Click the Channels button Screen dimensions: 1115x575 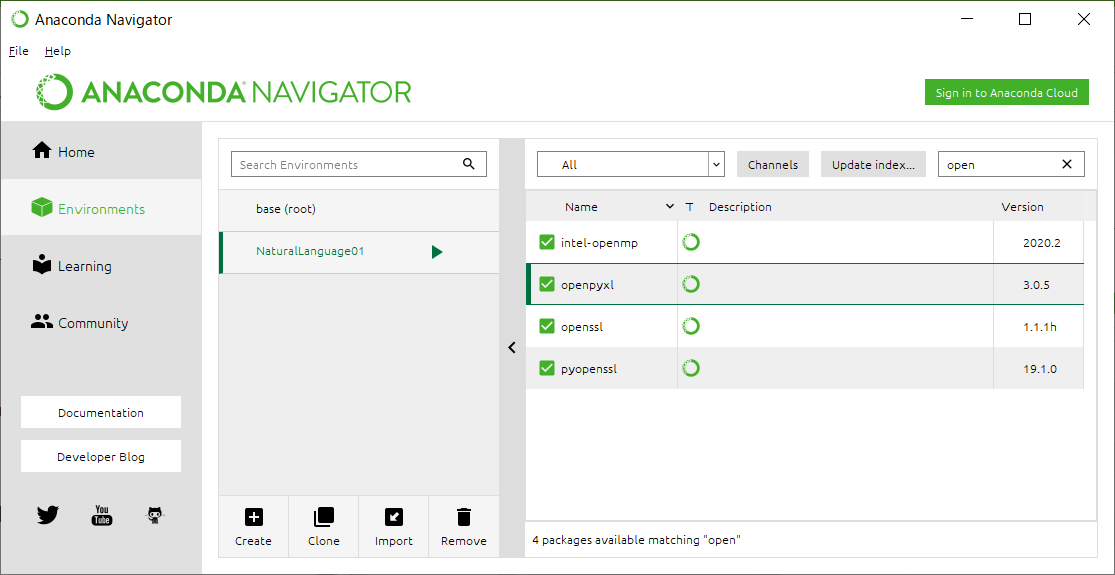pyautogui.click(x=773, y=164)
